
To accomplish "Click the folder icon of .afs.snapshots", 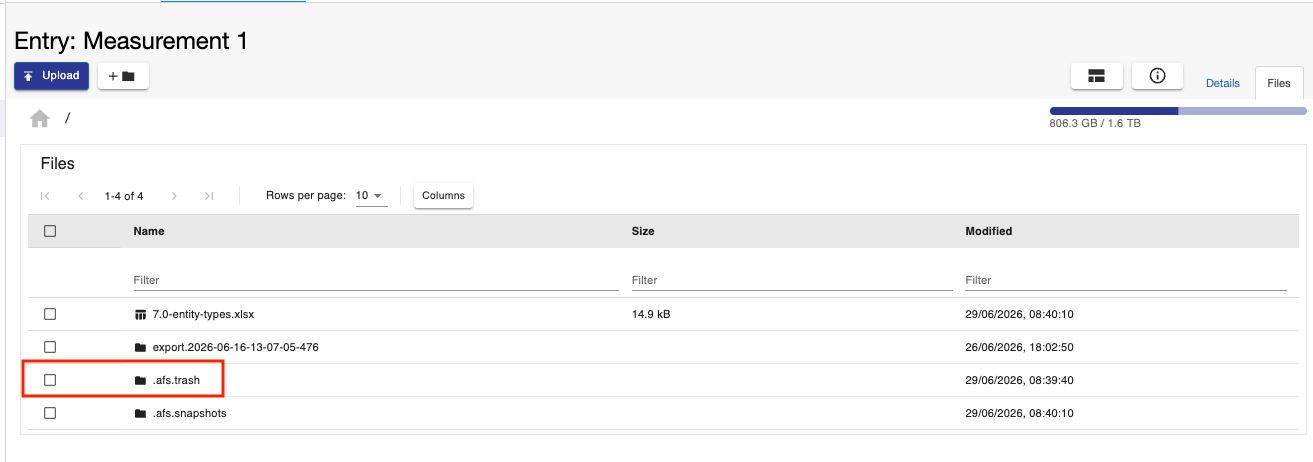I will click(140, 413).
